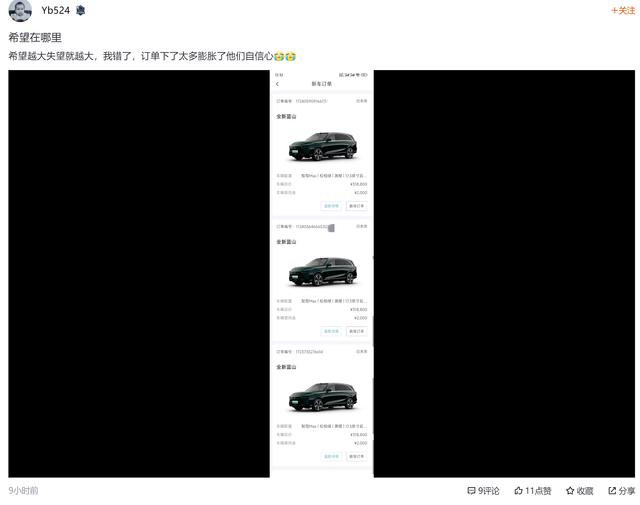
Task: Click the first car order image
Action: tap(322, 146)
